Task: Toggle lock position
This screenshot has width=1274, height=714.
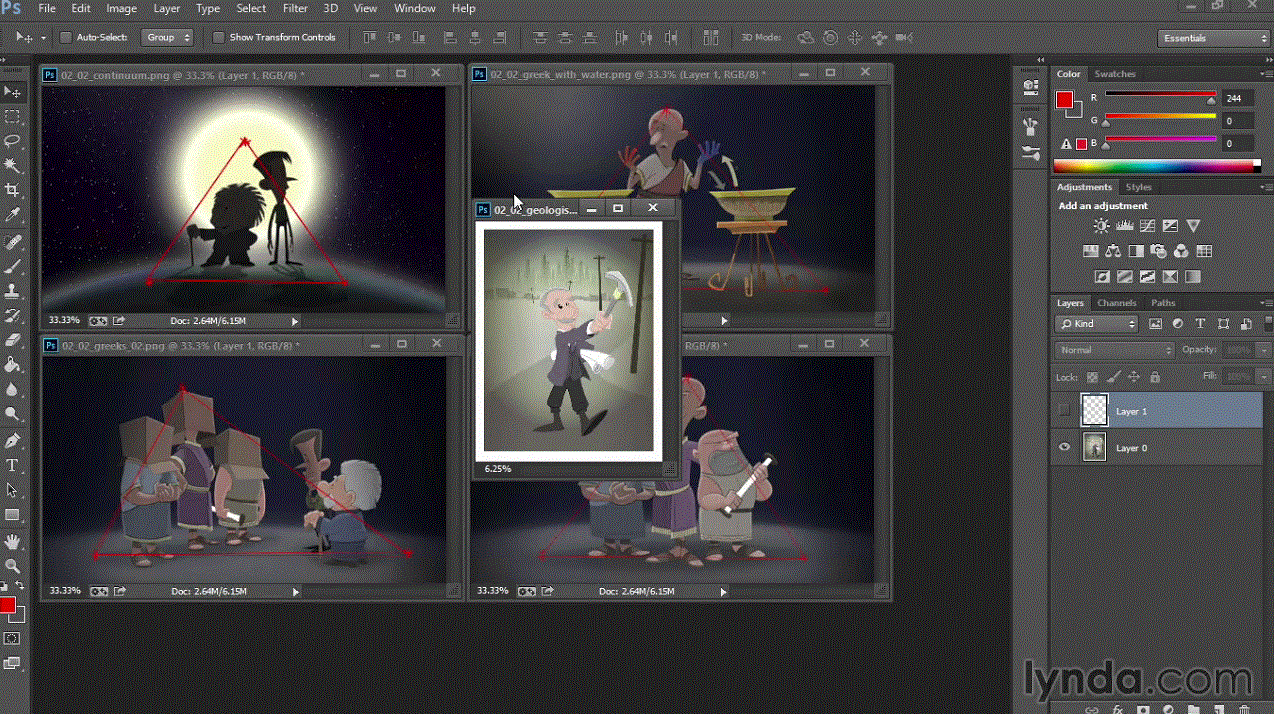Action: click(x=1134, y=377)
